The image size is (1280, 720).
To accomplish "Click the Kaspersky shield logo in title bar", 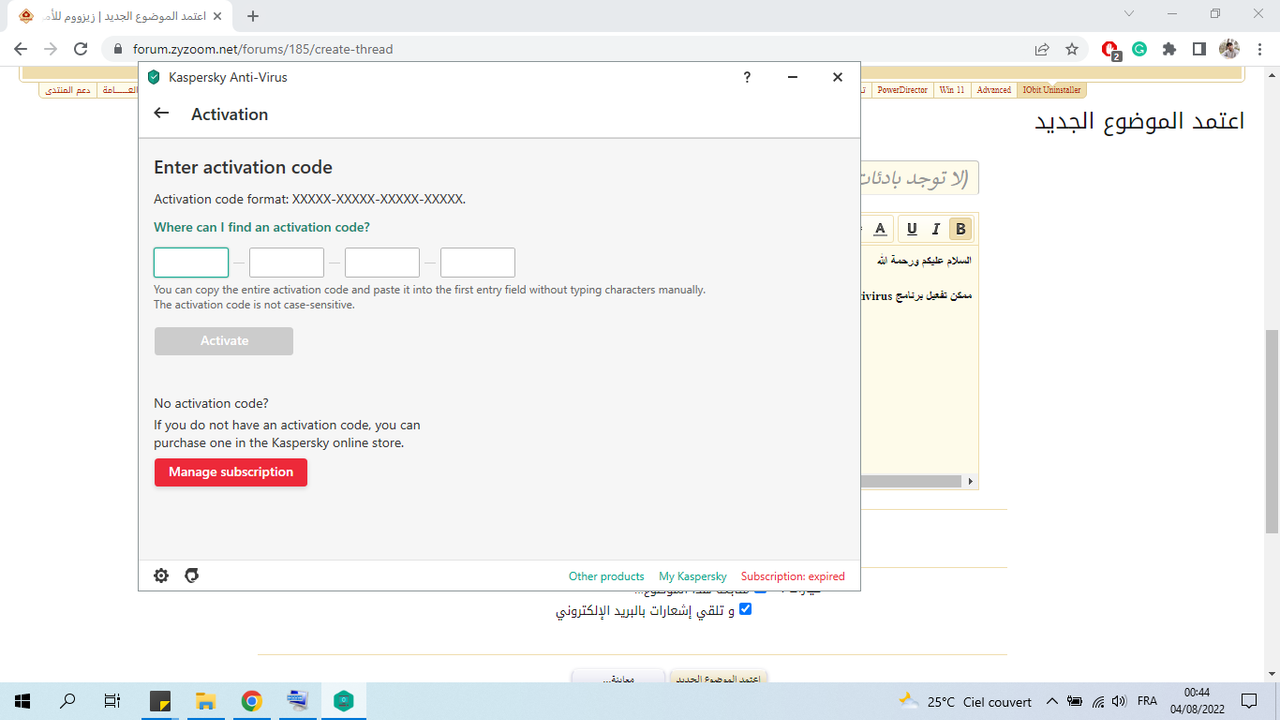I will point(153,77).
